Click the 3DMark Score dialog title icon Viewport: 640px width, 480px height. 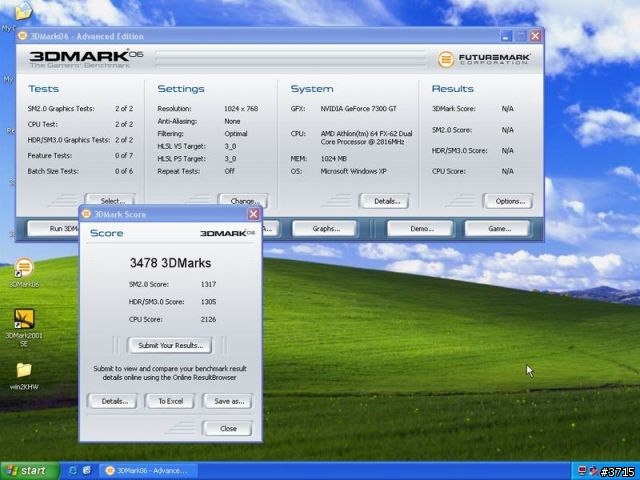point(86,214)
